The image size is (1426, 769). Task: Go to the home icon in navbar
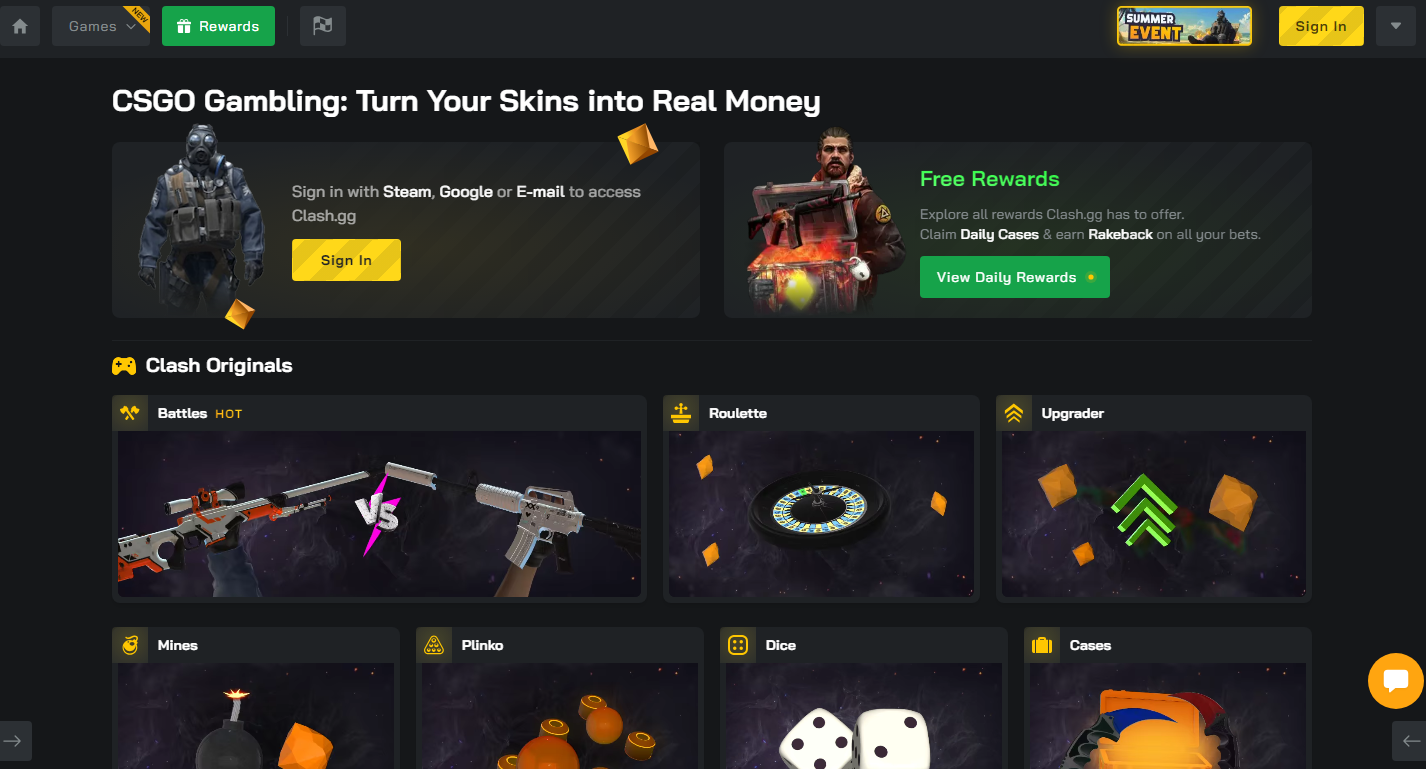coord(20,26)
